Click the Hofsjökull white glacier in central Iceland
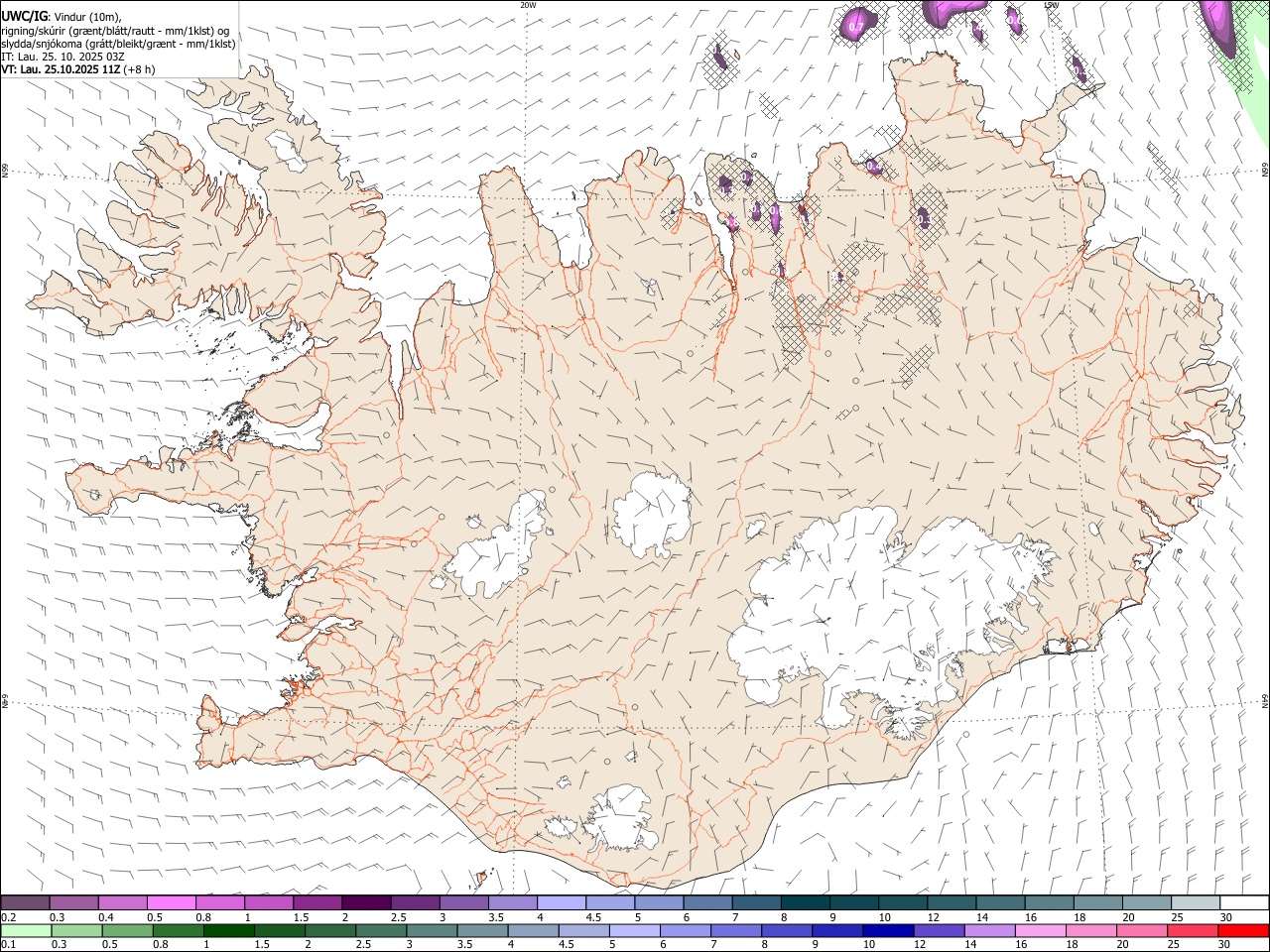1270x952 pixels. click(652, 516)
